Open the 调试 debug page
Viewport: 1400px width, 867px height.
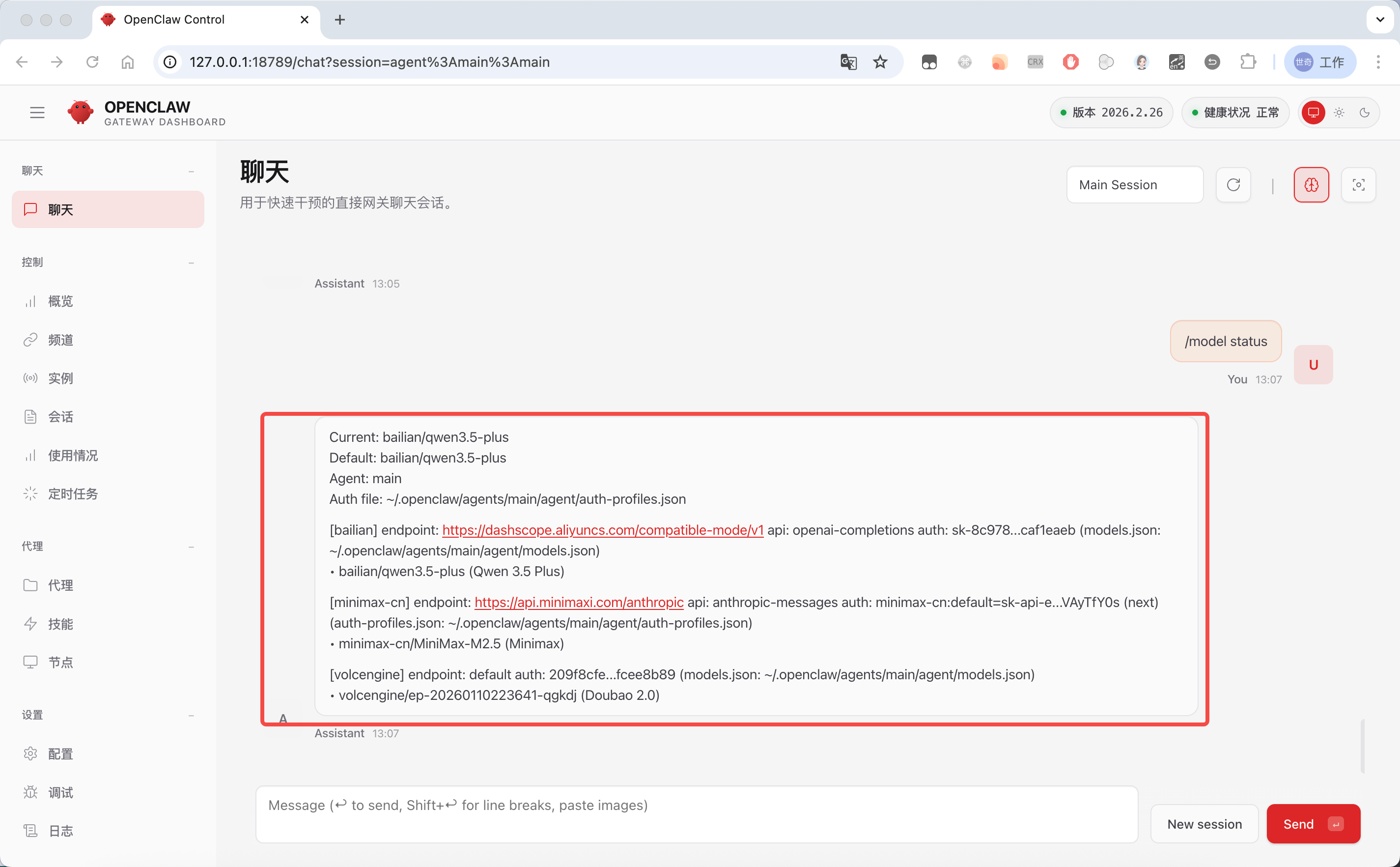(59, 792)
